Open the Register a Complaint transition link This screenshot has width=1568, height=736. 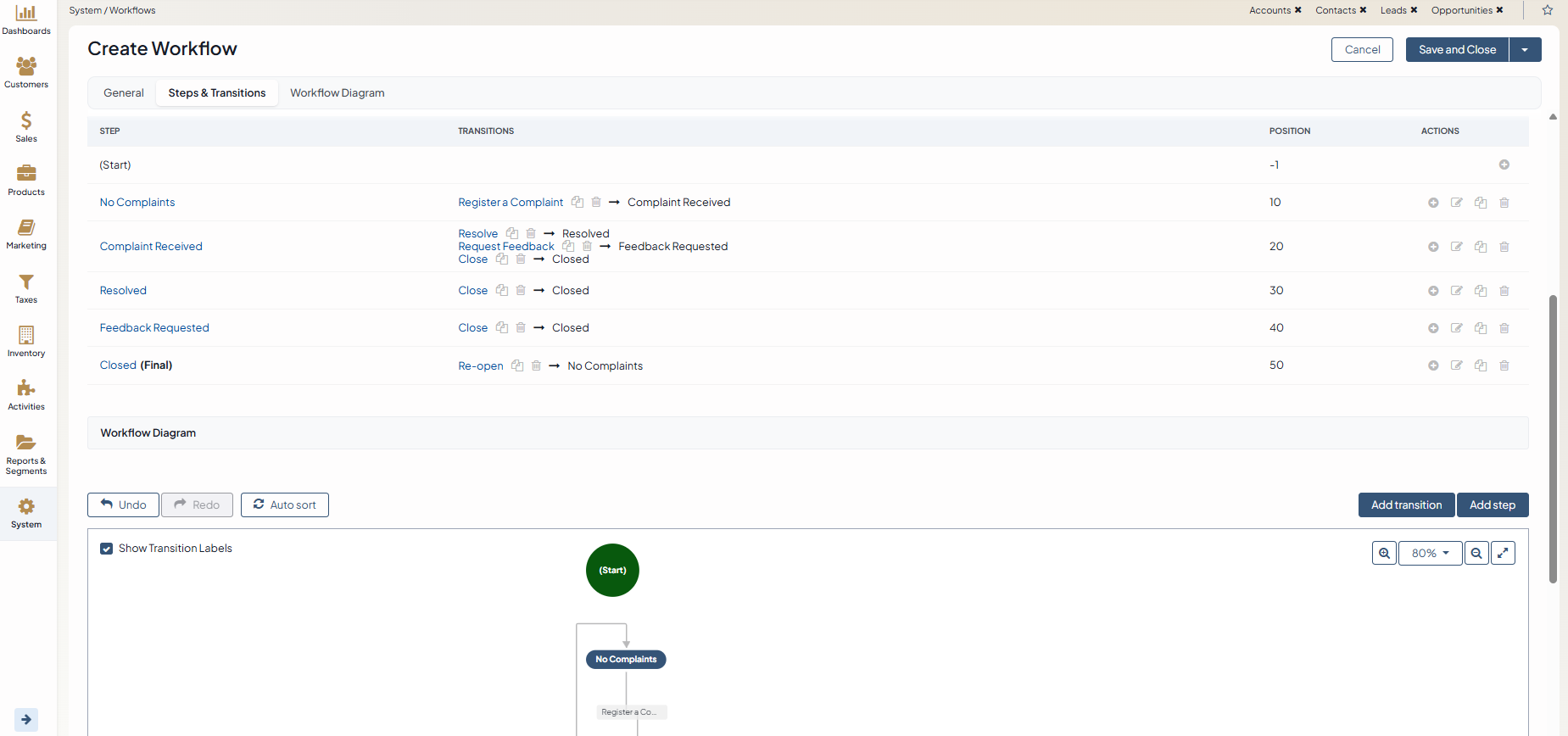coord(511,203)
